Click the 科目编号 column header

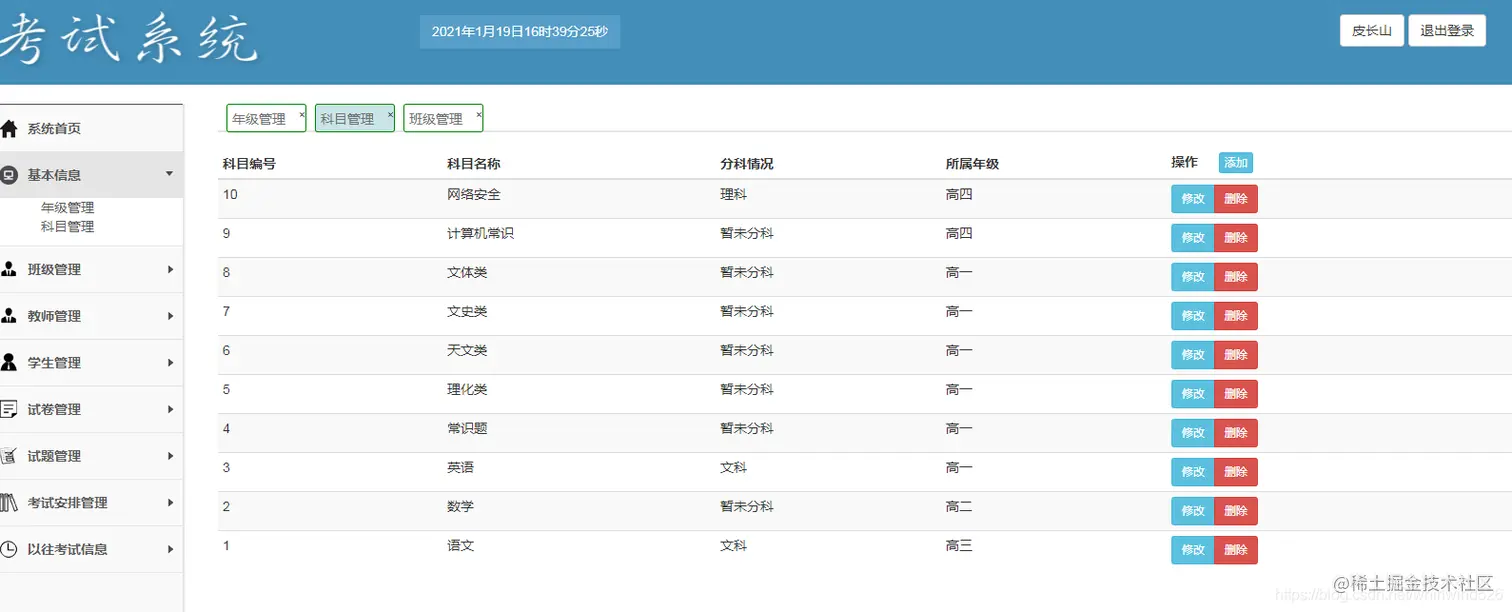coord(249,164)
